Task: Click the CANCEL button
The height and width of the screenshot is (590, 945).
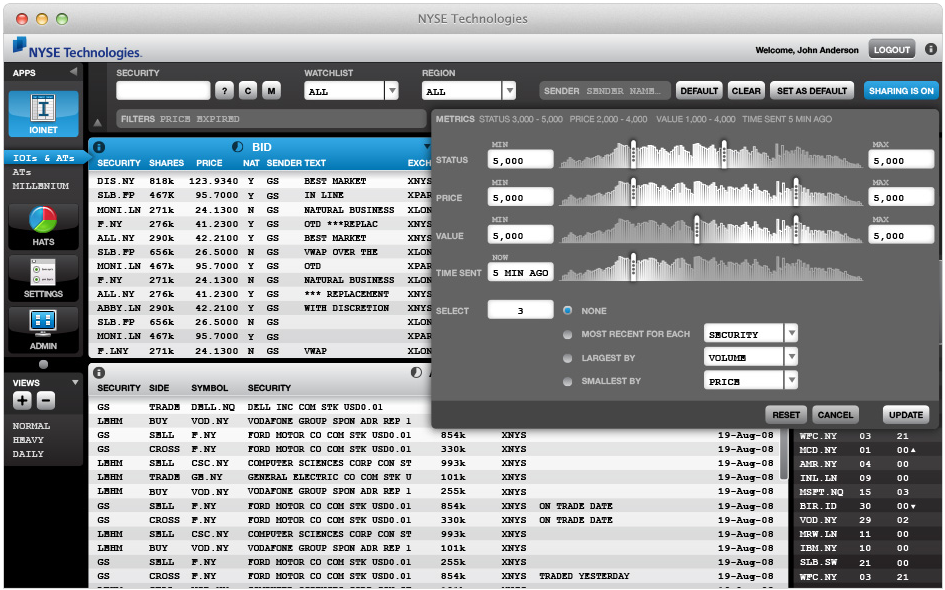Action: pyautogui.click(x=835, y=415)
